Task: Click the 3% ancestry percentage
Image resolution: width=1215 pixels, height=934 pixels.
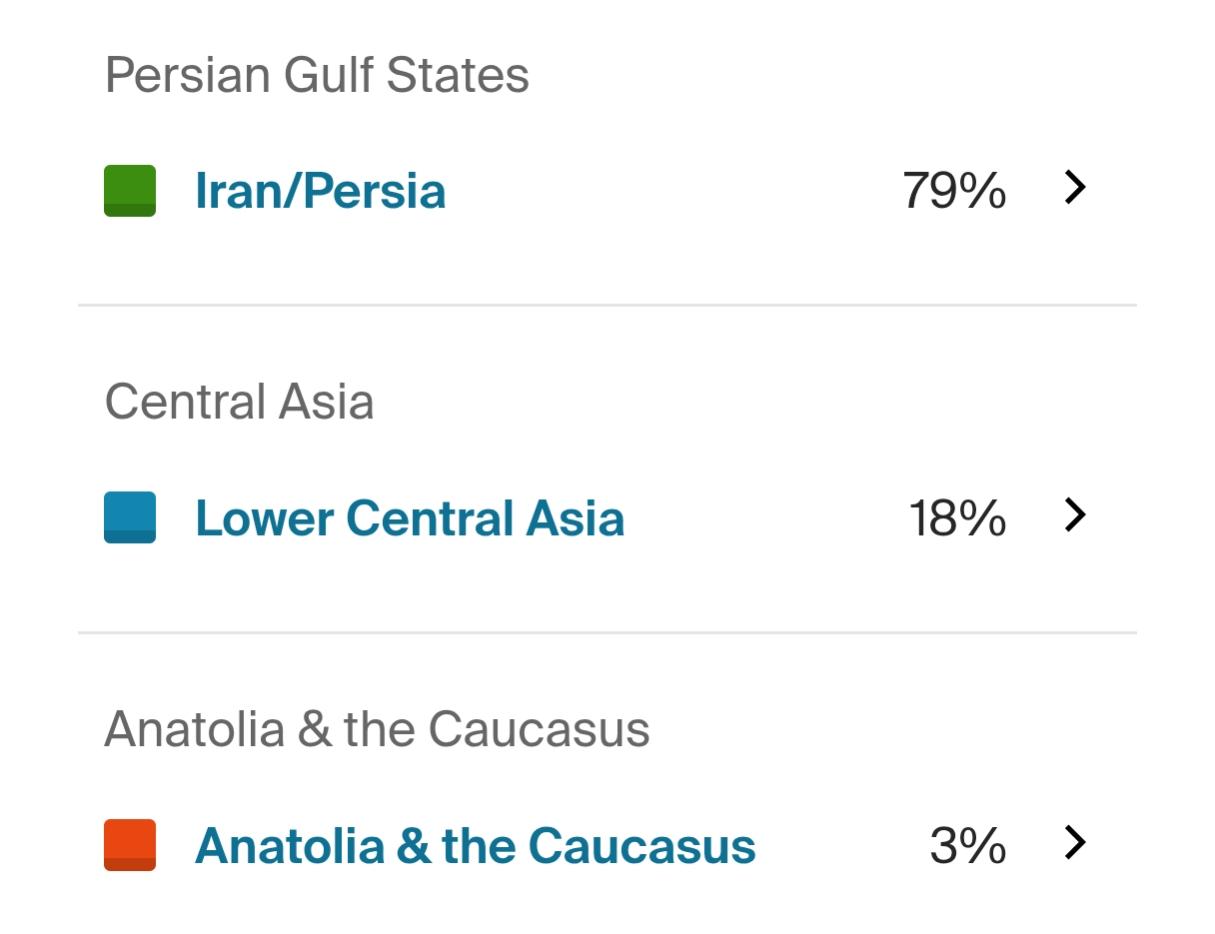Action: (x=967, y=846)
